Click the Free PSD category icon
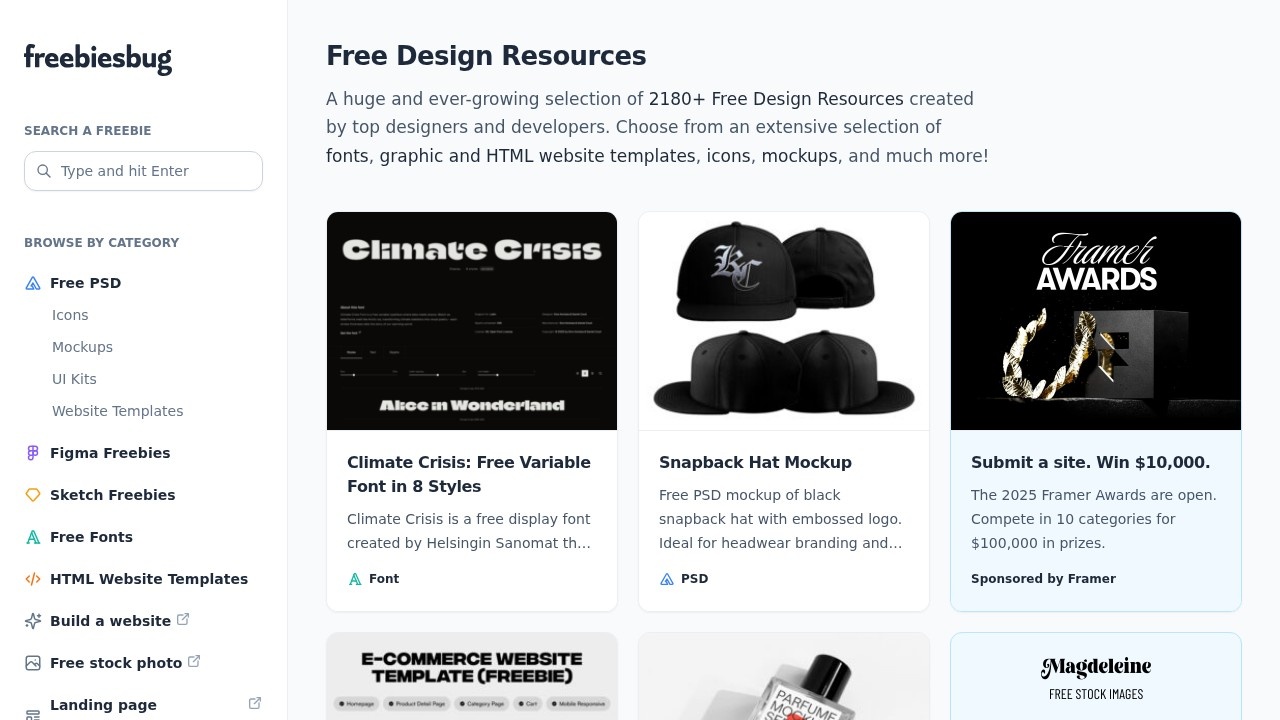The width and height of the screenshot is (1280, 720). tap(33, 283)
